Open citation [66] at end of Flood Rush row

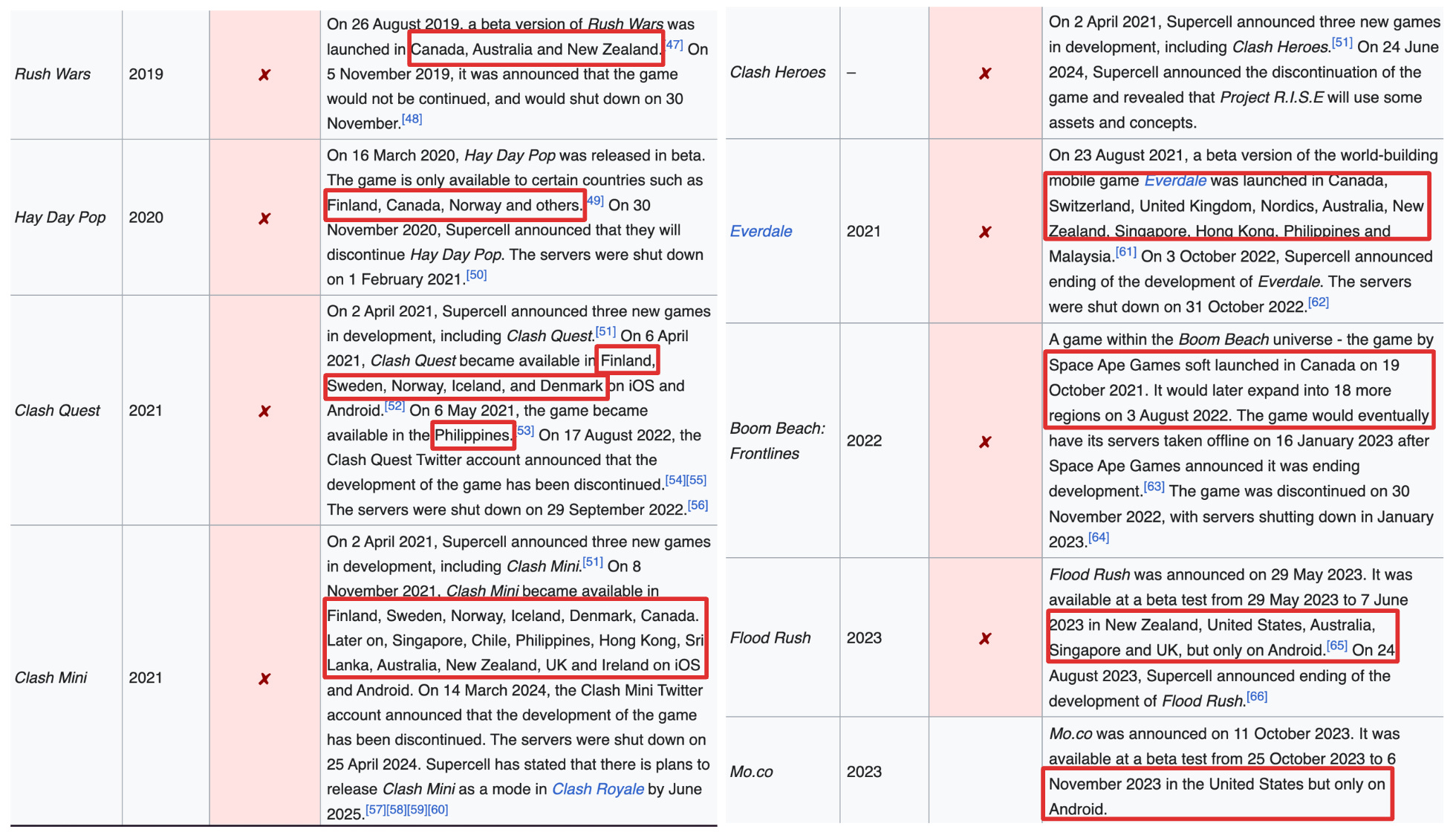tap(1257, 696)
